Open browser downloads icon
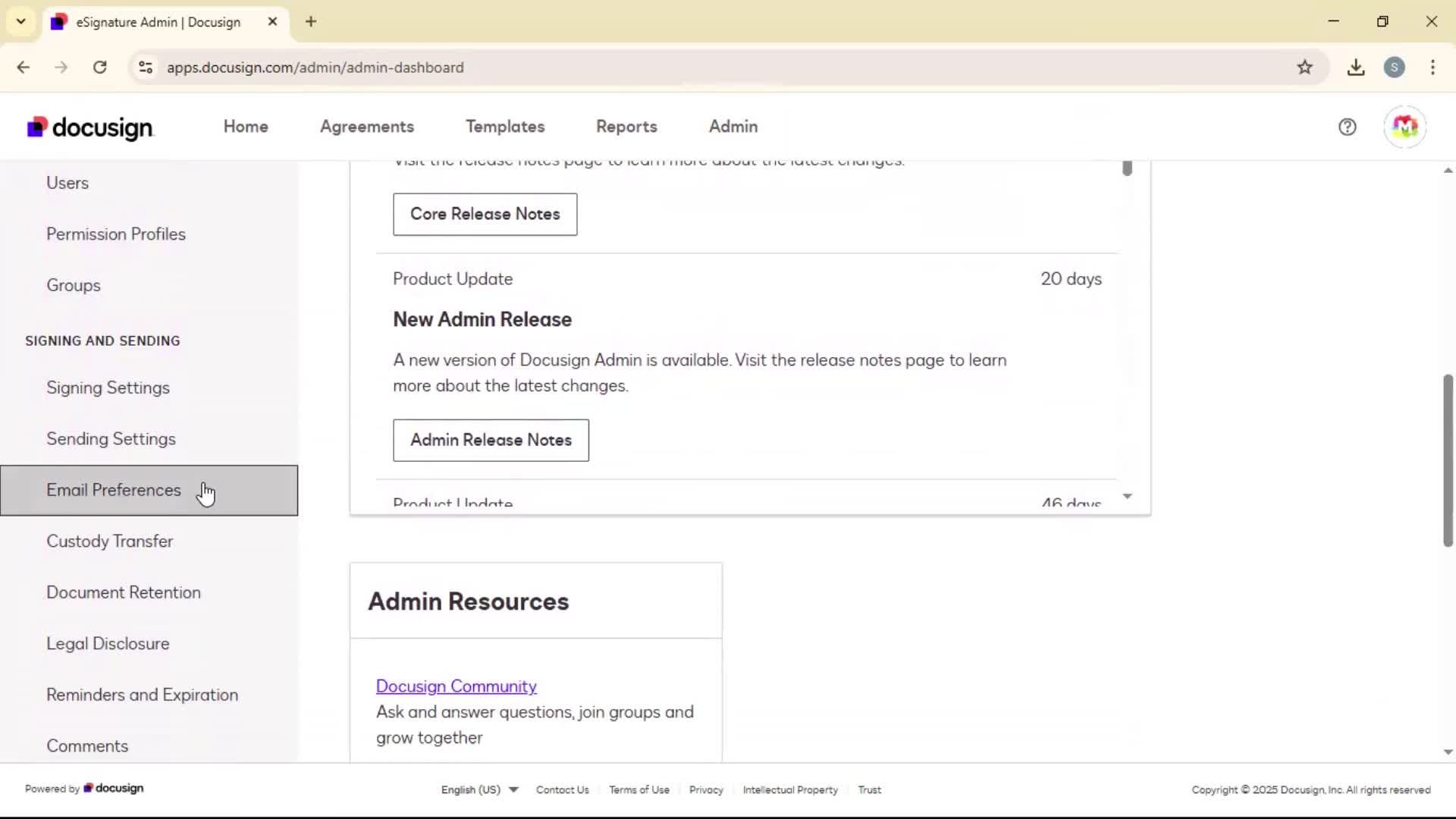 pos(1356,67)
